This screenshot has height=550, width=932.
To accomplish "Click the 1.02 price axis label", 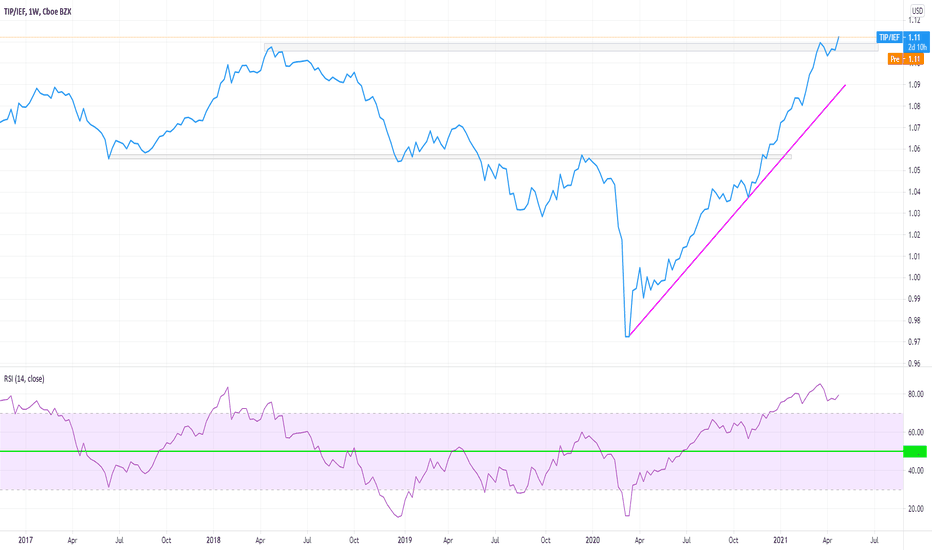I will [x=914, y=234].
